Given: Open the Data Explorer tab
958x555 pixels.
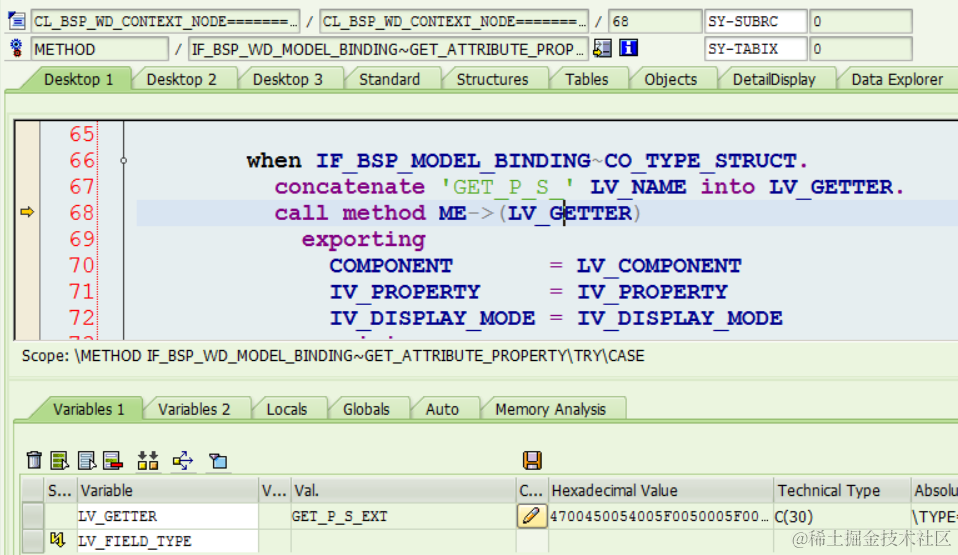Looking at the screenshot, I should (x=897, y=79).
